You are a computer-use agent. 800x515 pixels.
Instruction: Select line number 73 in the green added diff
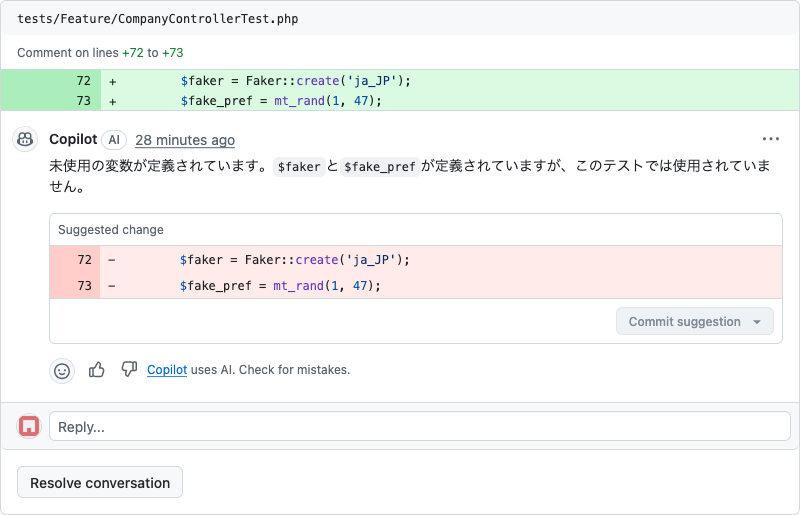click(x=83, y=101)
